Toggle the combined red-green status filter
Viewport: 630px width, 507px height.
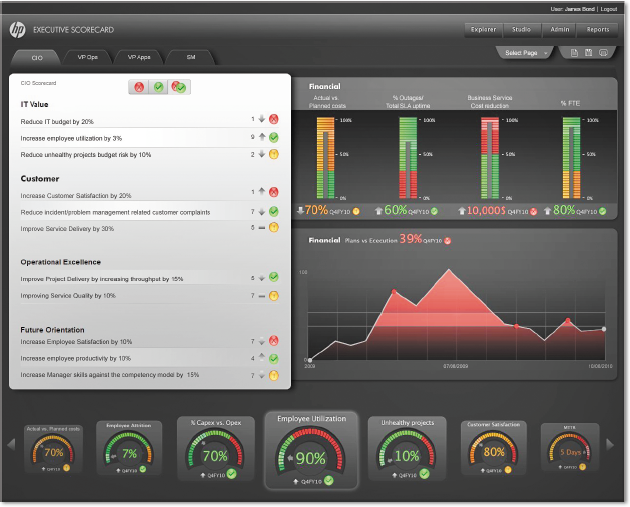[x=178, y=88]
